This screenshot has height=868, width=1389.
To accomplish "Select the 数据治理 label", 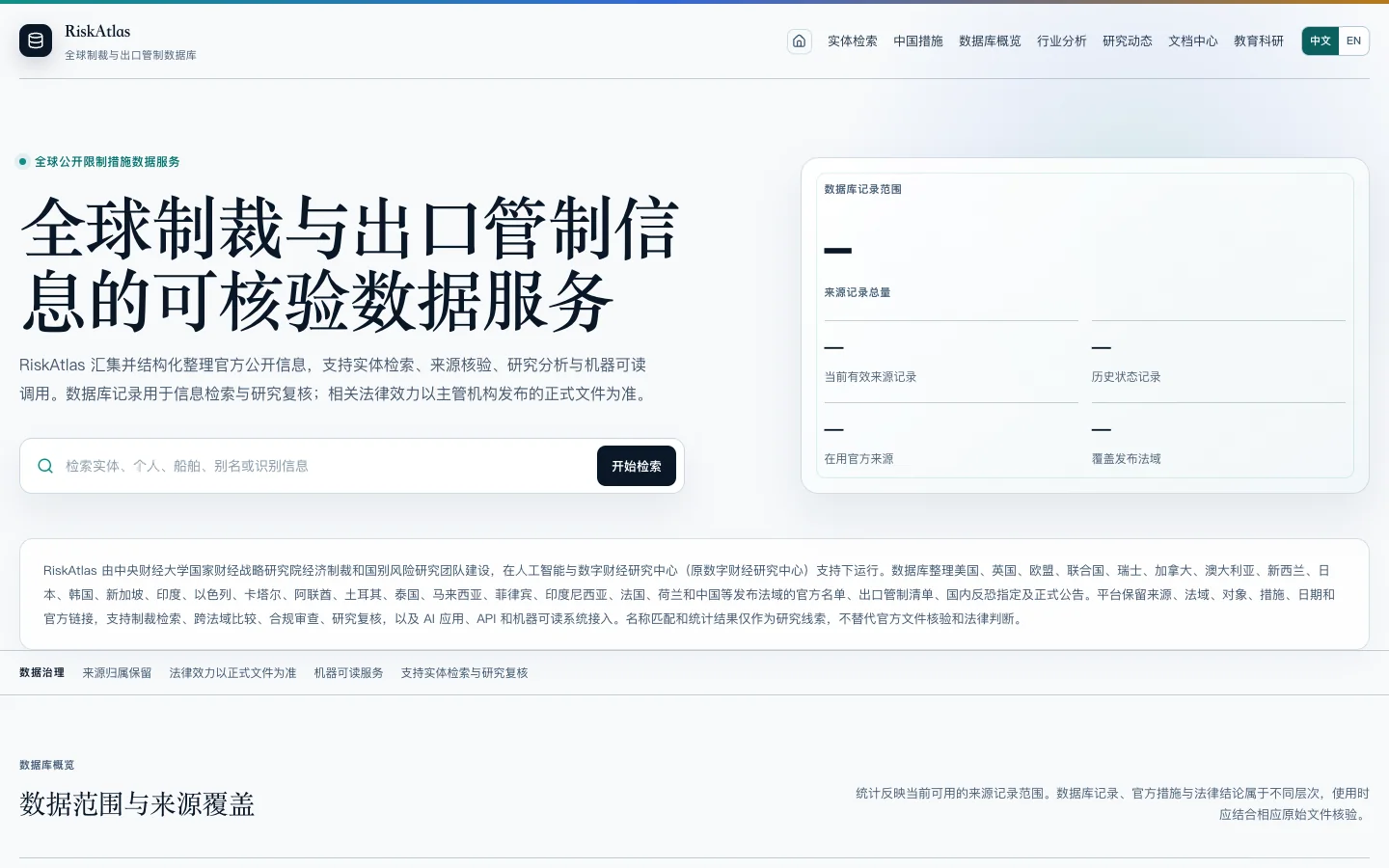I will point(41,672).
